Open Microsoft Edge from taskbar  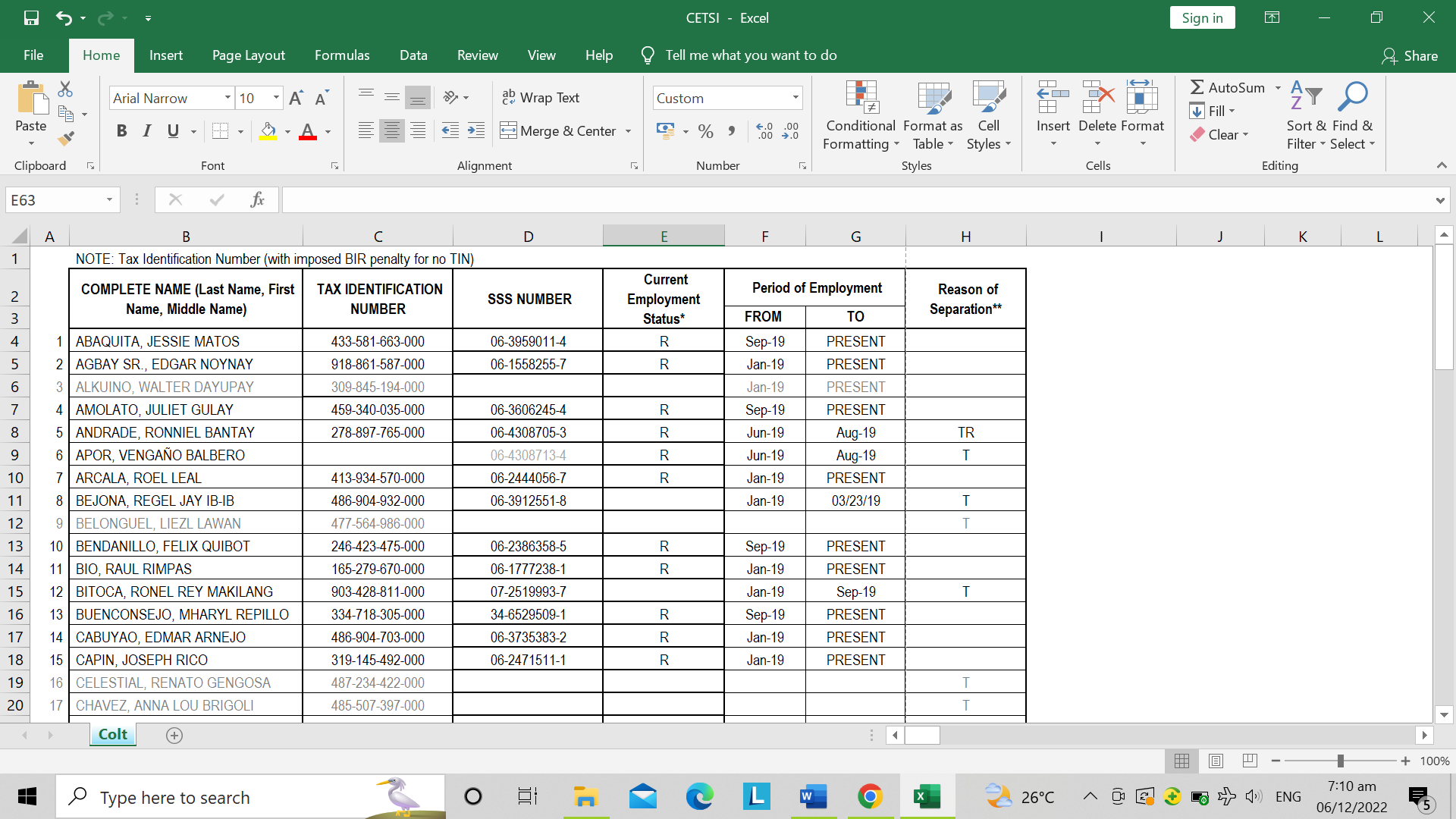pos(699,796)
